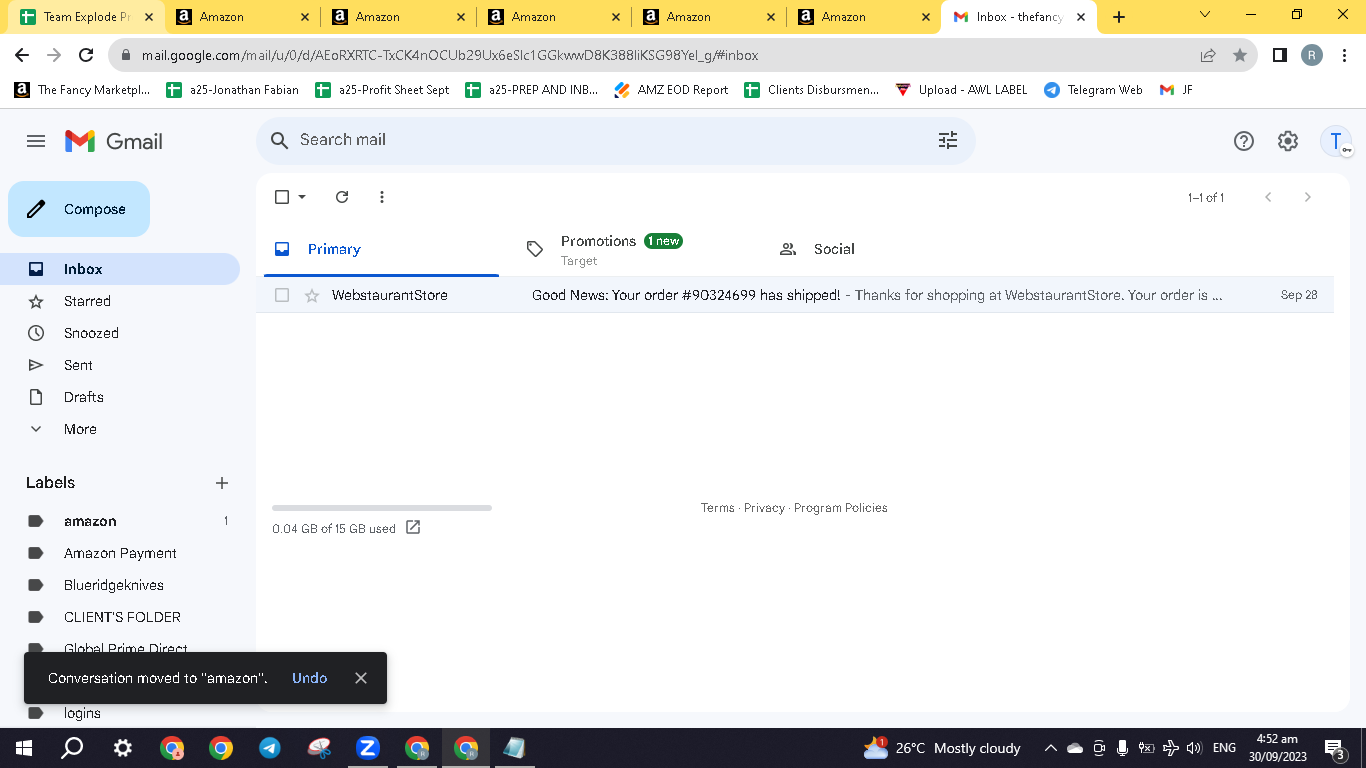Open a new browser tab
The image size is (1366, 768).
[1119, 17]
